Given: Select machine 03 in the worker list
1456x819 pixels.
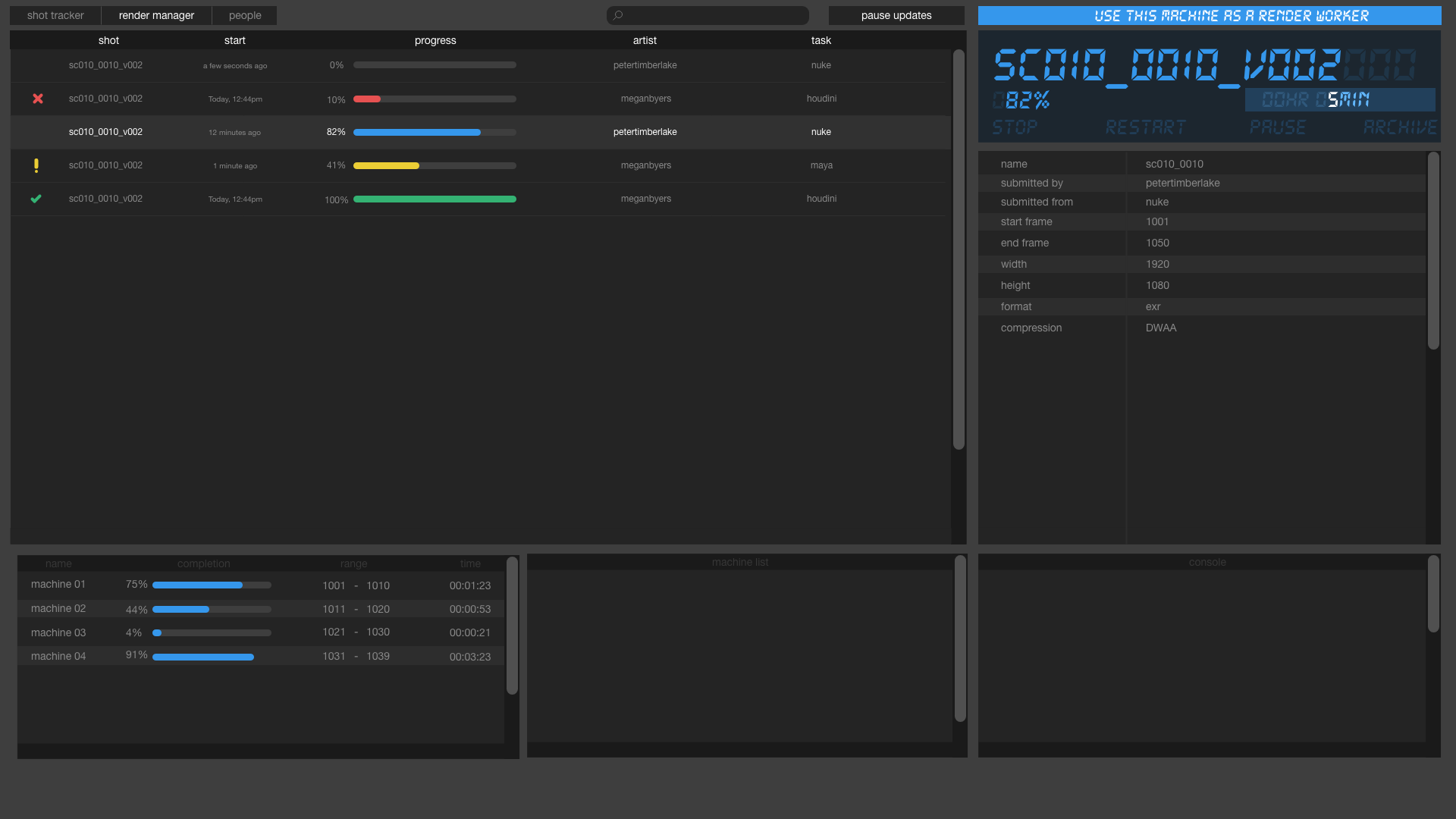Looking at the screenshot, I should point(58,632).
